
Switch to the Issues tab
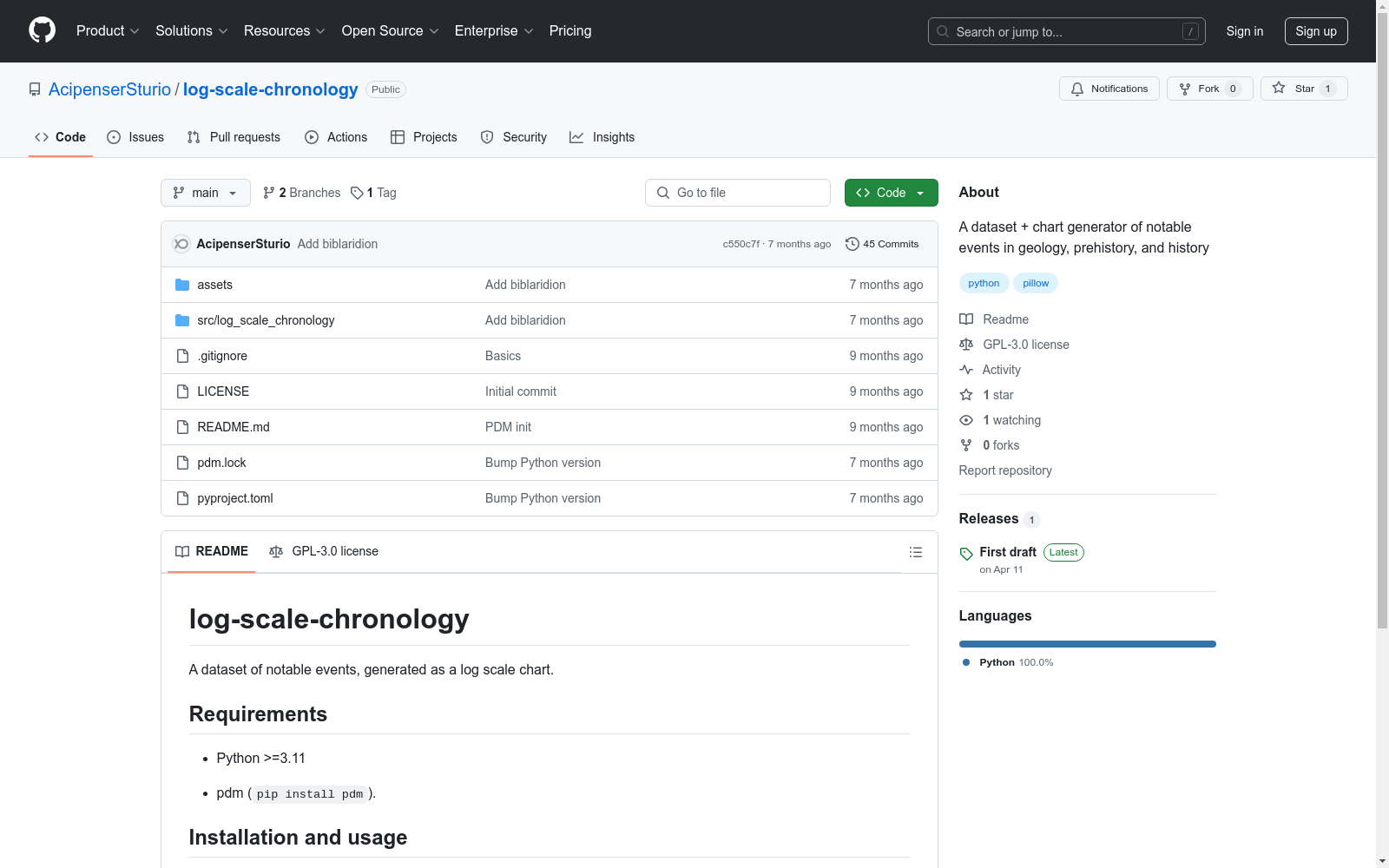pos(135,137)
